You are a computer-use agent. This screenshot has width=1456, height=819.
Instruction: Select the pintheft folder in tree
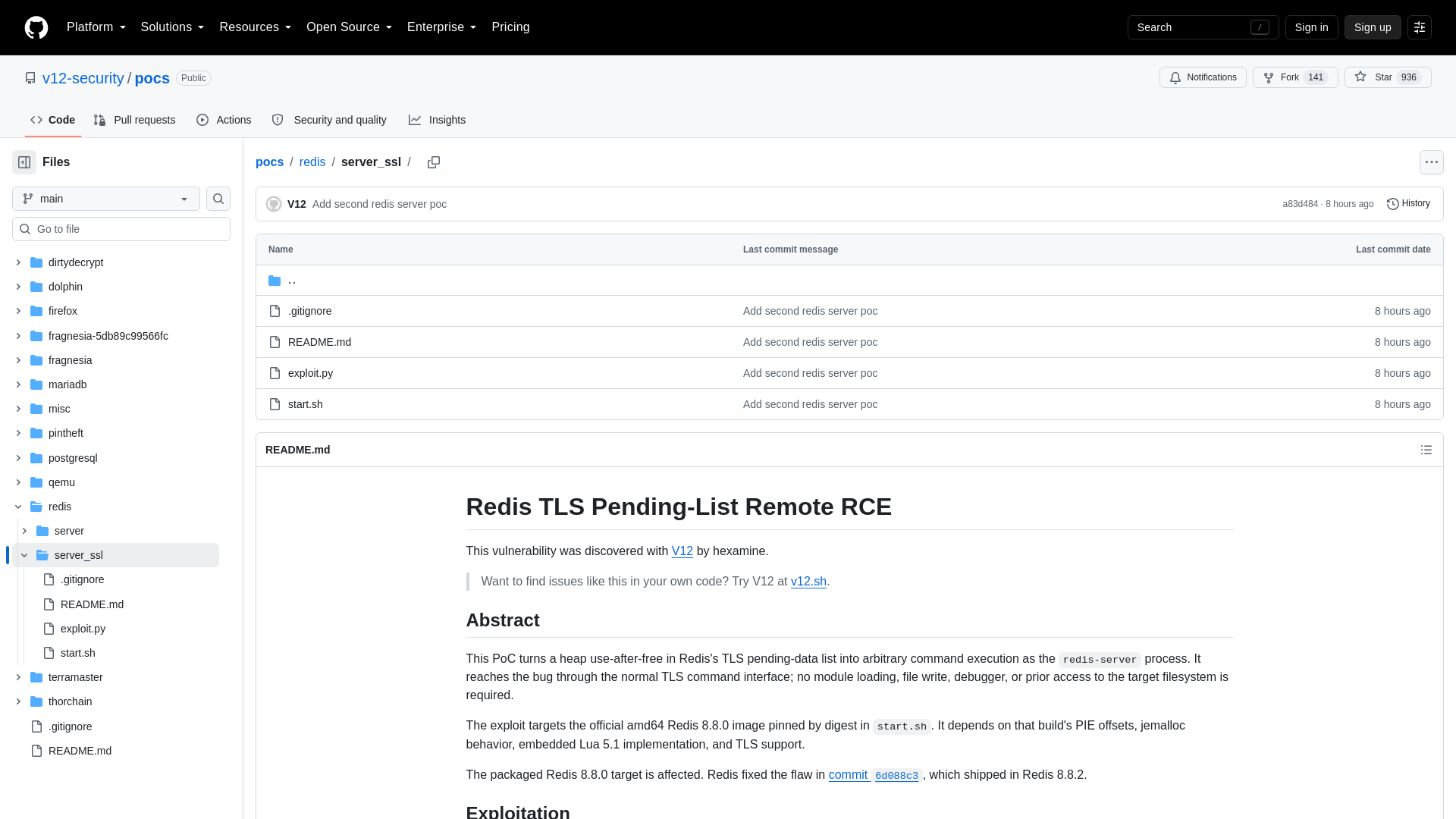[66, 433]
